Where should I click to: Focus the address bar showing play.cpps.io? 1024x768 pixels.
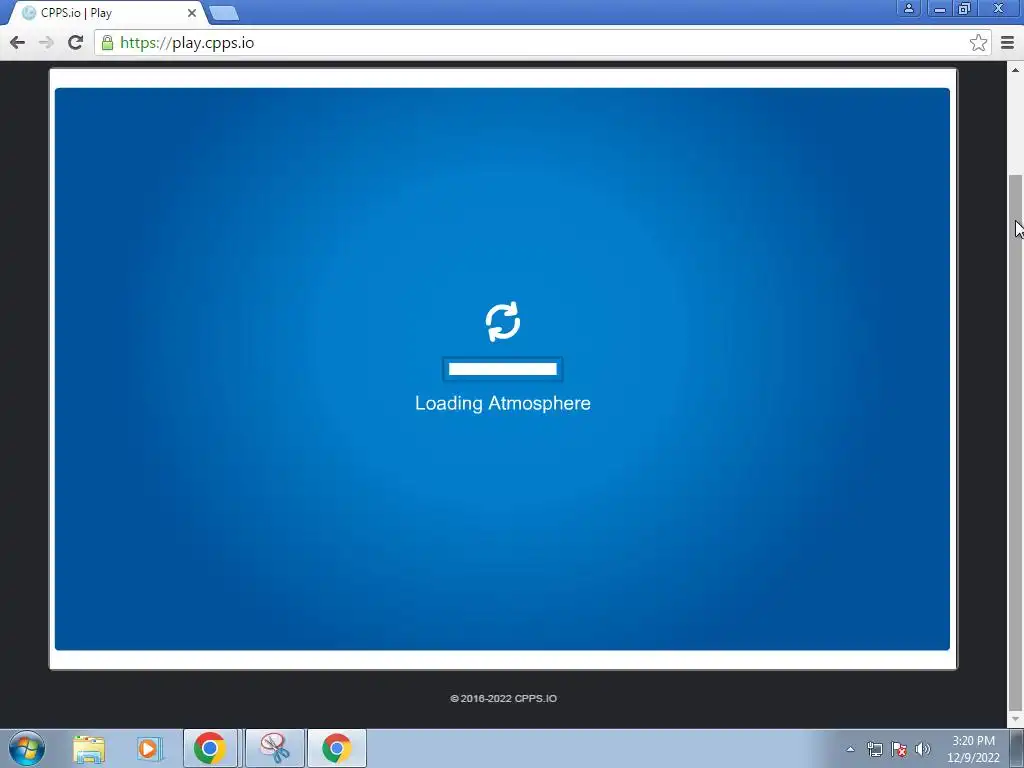542,43
